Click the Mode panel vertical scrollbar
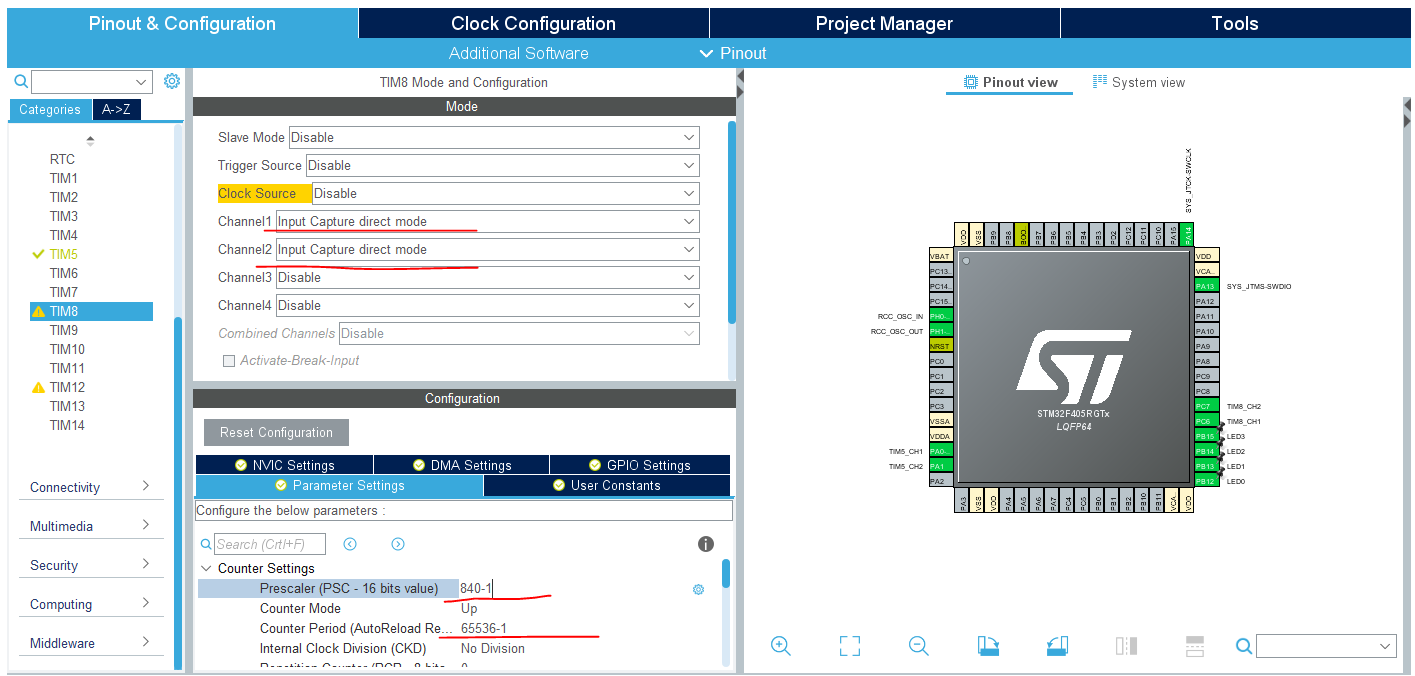The width and height of the screenshot is (1415, 676). coord(732,221)
